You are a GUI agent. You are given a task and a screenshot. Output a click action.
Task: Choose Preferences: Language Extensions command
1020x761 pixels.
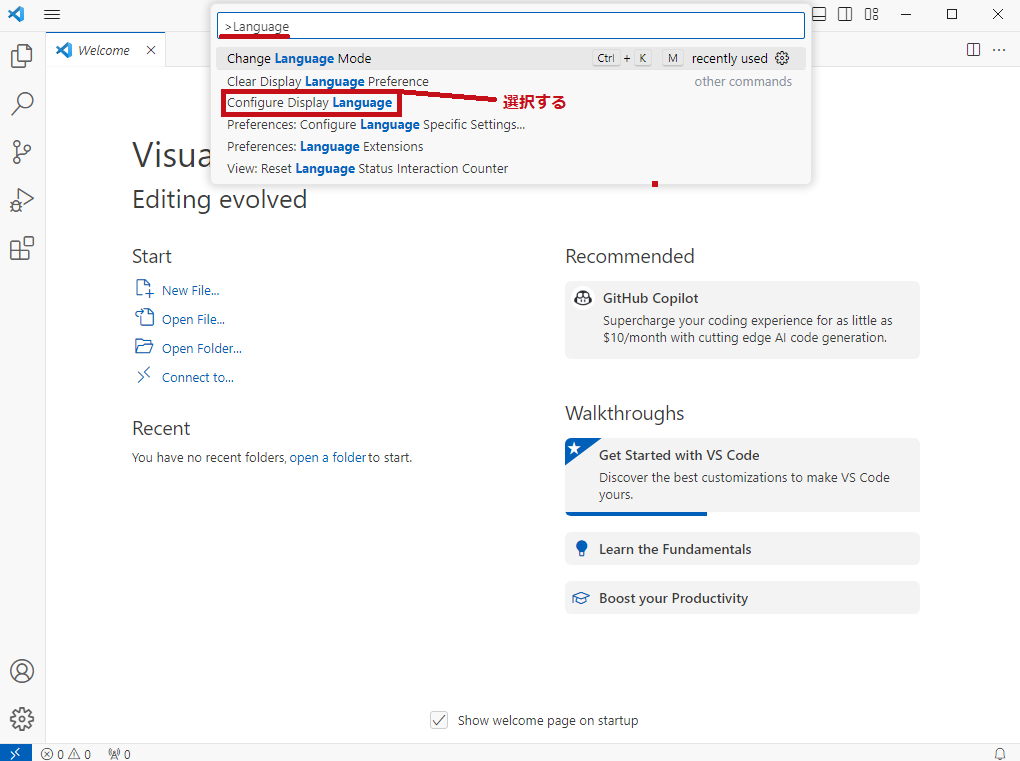(x=511, y=146)
